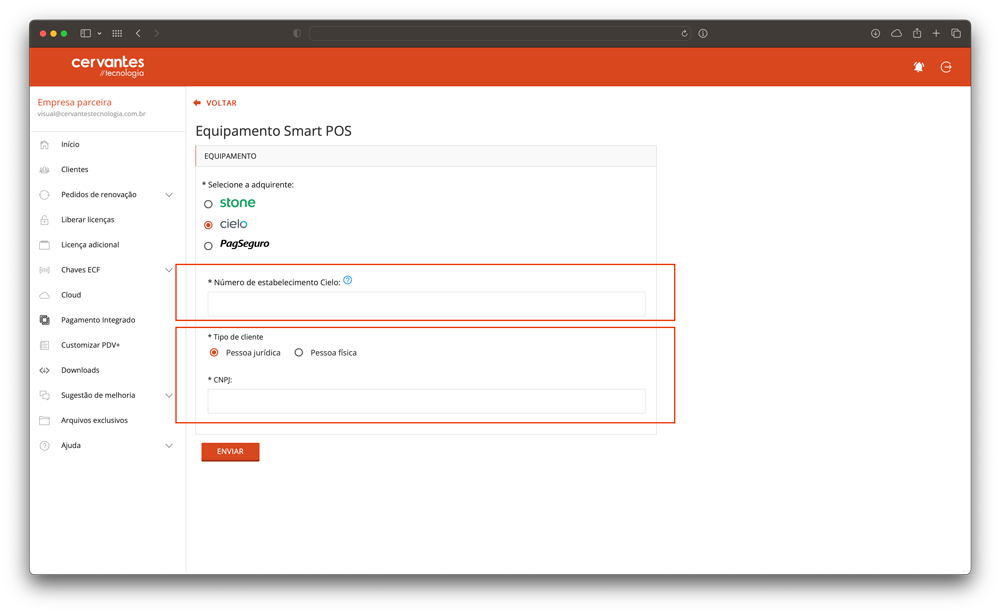Click the EQUIPAMENTO section header
The height and width of the screenshot is (613, 1000).
point(425,156)
